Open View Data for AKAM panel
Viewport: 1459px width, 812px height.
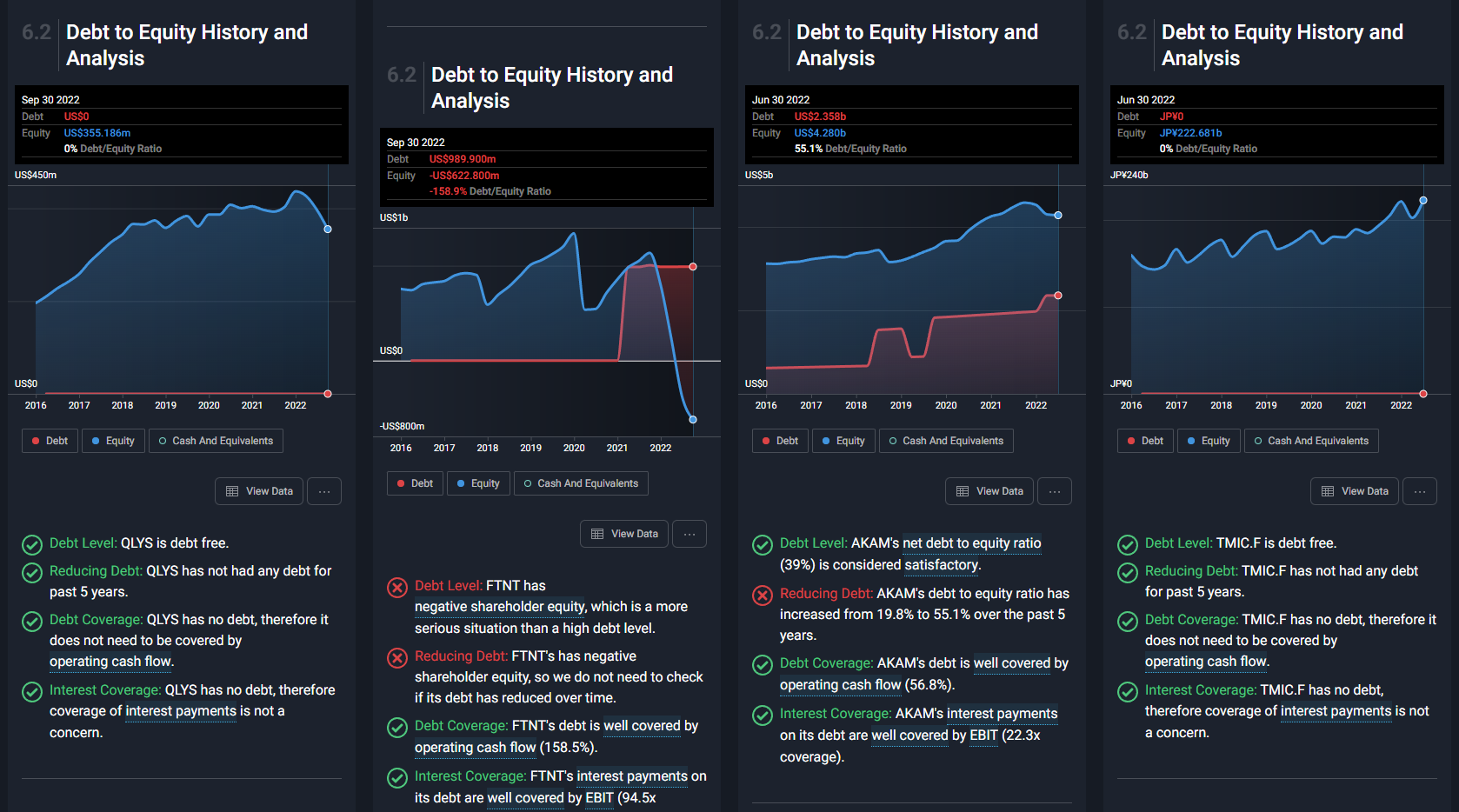pos(989,491)
